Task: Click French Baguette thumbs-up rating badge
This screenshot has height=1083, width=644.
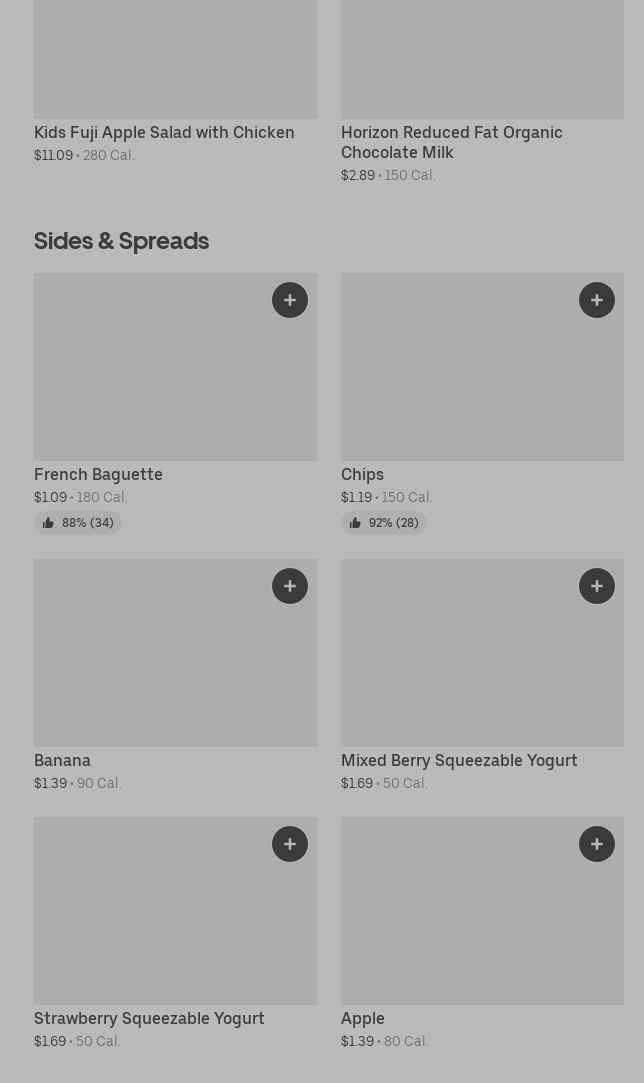Action: (78, 523)
